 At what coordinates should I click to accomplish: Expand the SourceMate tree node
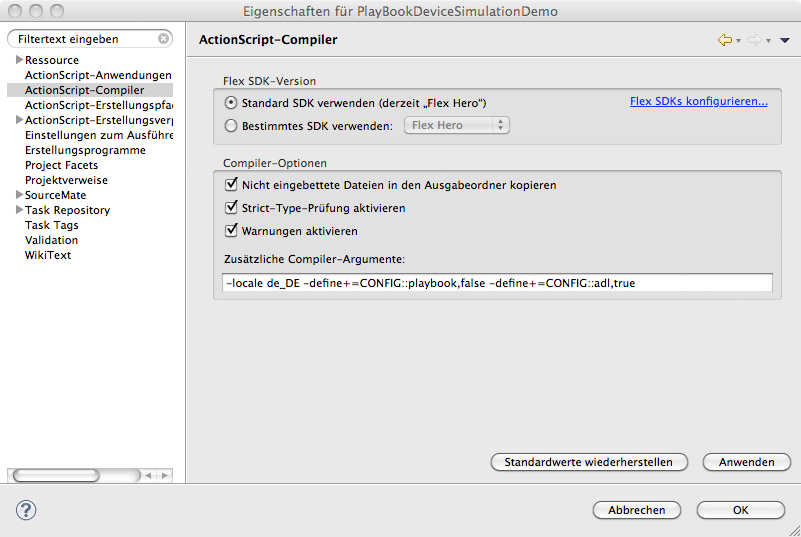(x=19, y=195)
